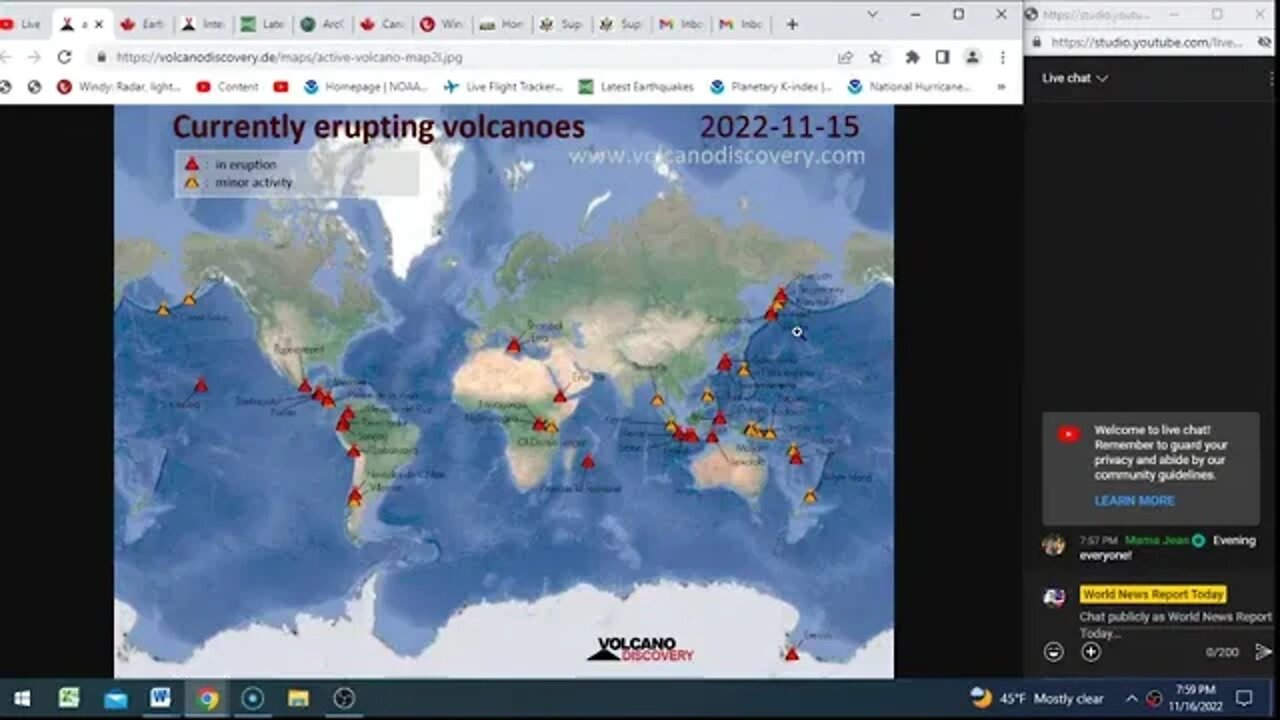Open the Chrome three-dot menu
The width and height of the screenshot is (1280, 720).
(1002, 57)
